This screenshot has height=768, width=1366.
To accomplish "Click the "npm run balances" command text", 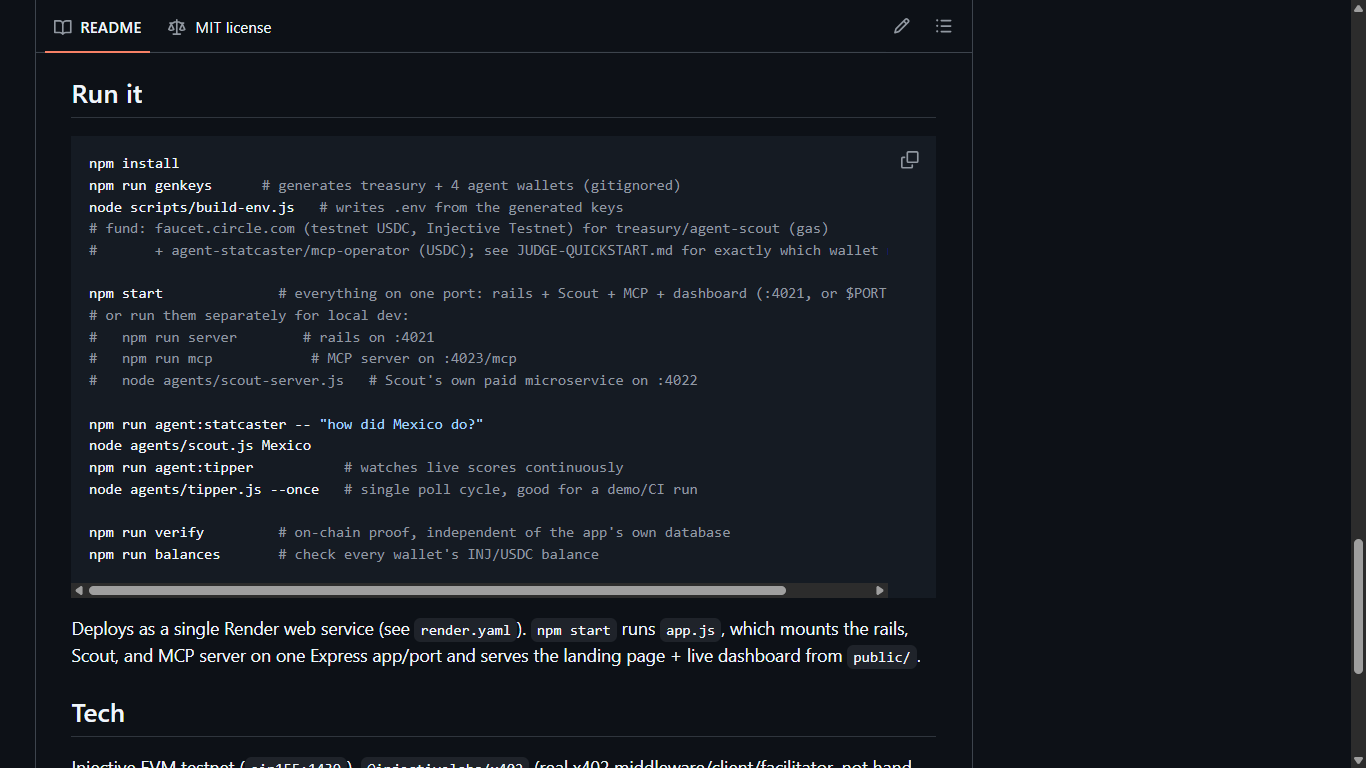I will pos(154,554).
